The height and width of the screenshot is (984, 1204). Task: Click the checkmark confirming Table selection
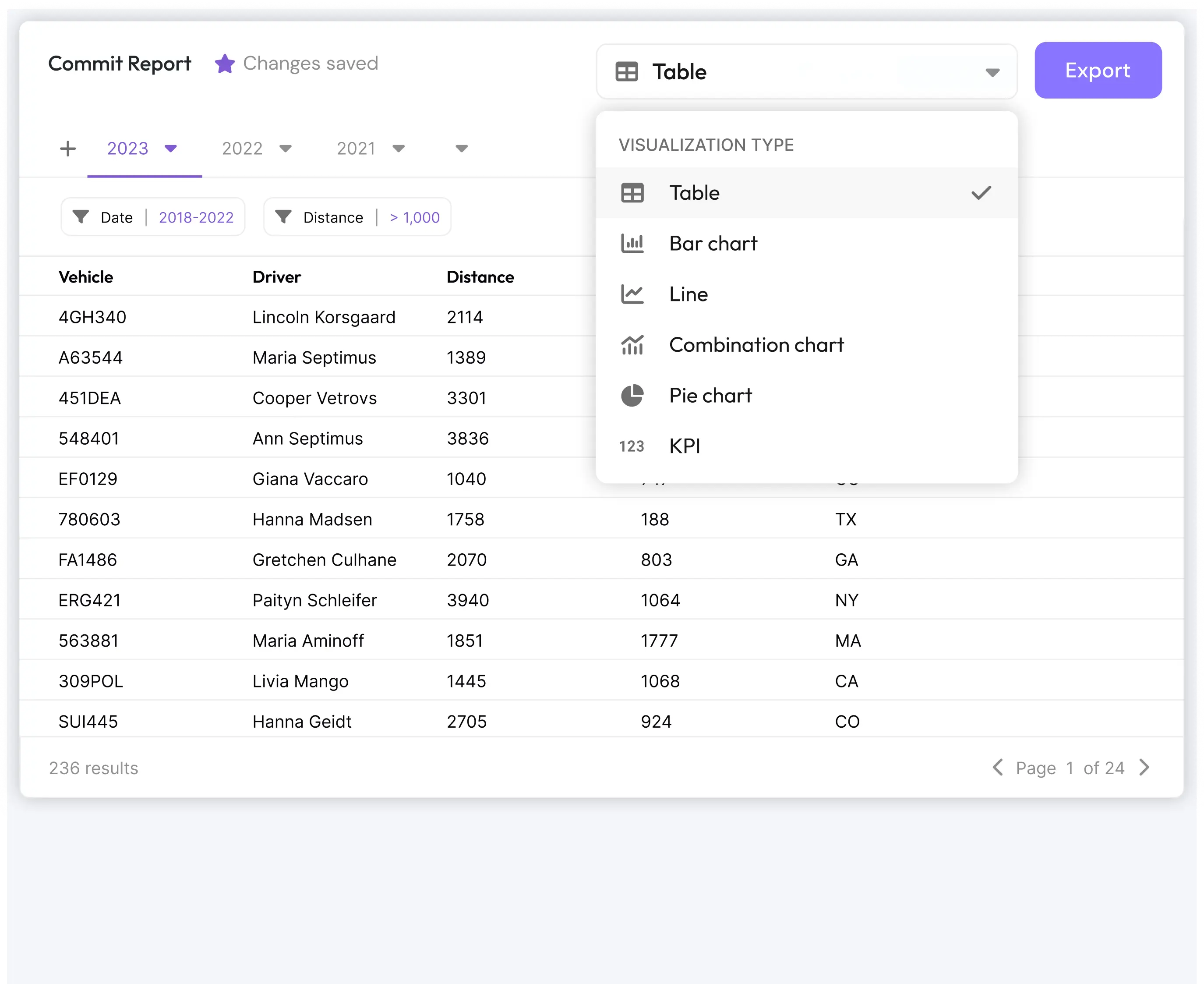(981, 193)
